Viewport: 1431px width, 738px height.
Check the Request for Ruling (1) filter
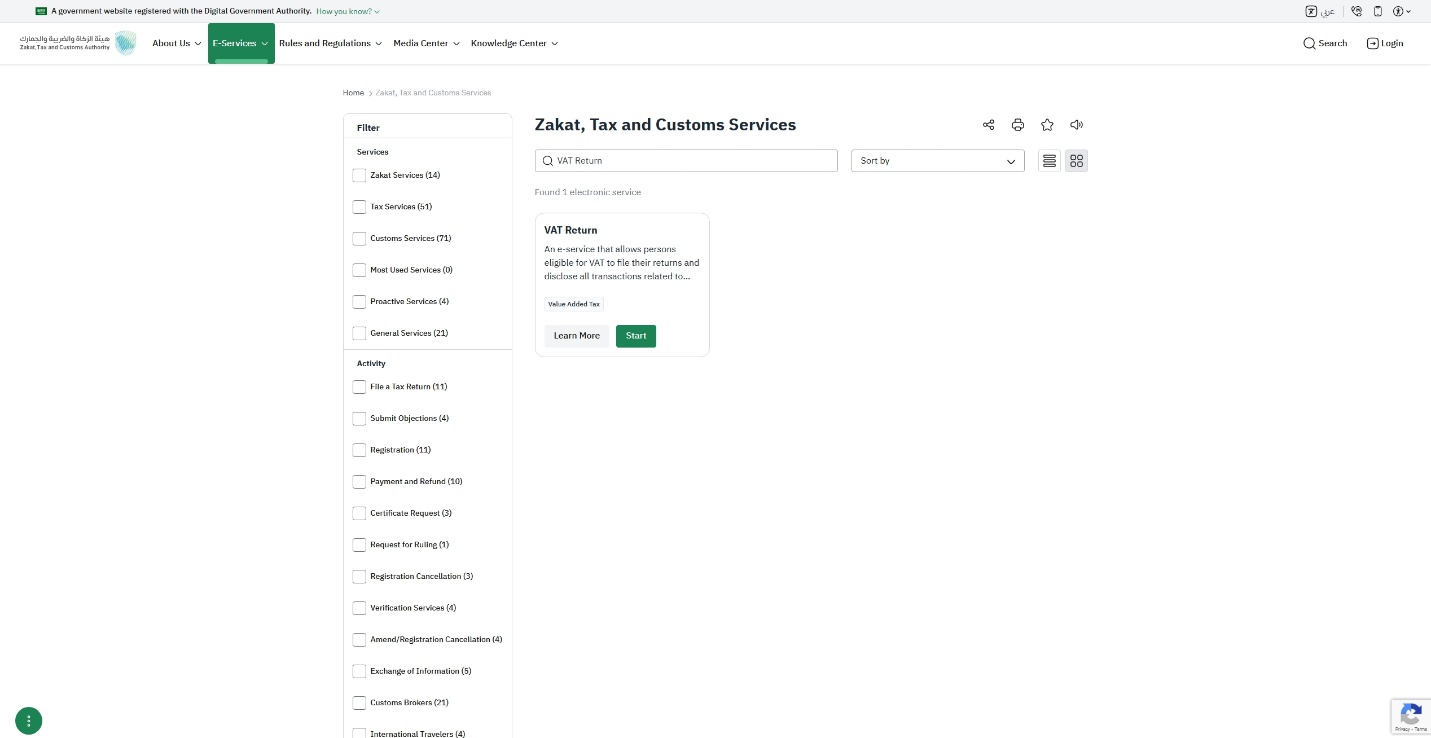(359, 545)
